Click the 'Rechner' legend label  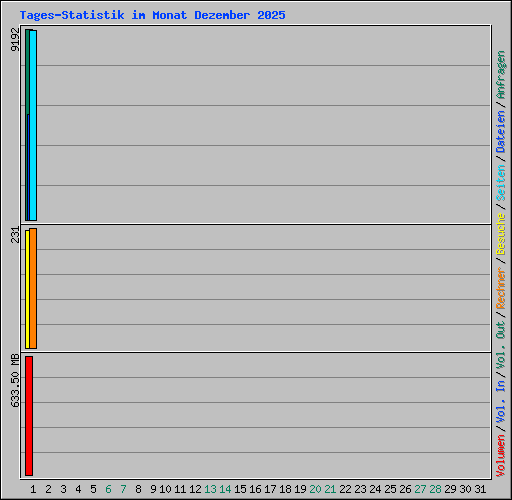(x=500, y=288)
